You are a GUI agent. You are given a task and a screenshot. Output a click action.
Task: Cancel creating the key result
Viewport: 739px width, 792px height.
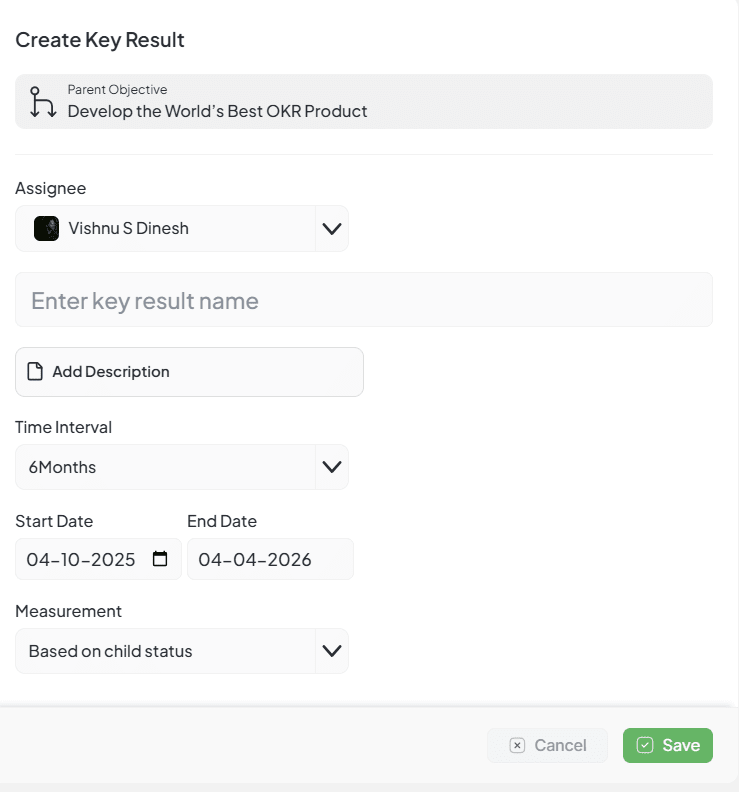tap(547, 745)
